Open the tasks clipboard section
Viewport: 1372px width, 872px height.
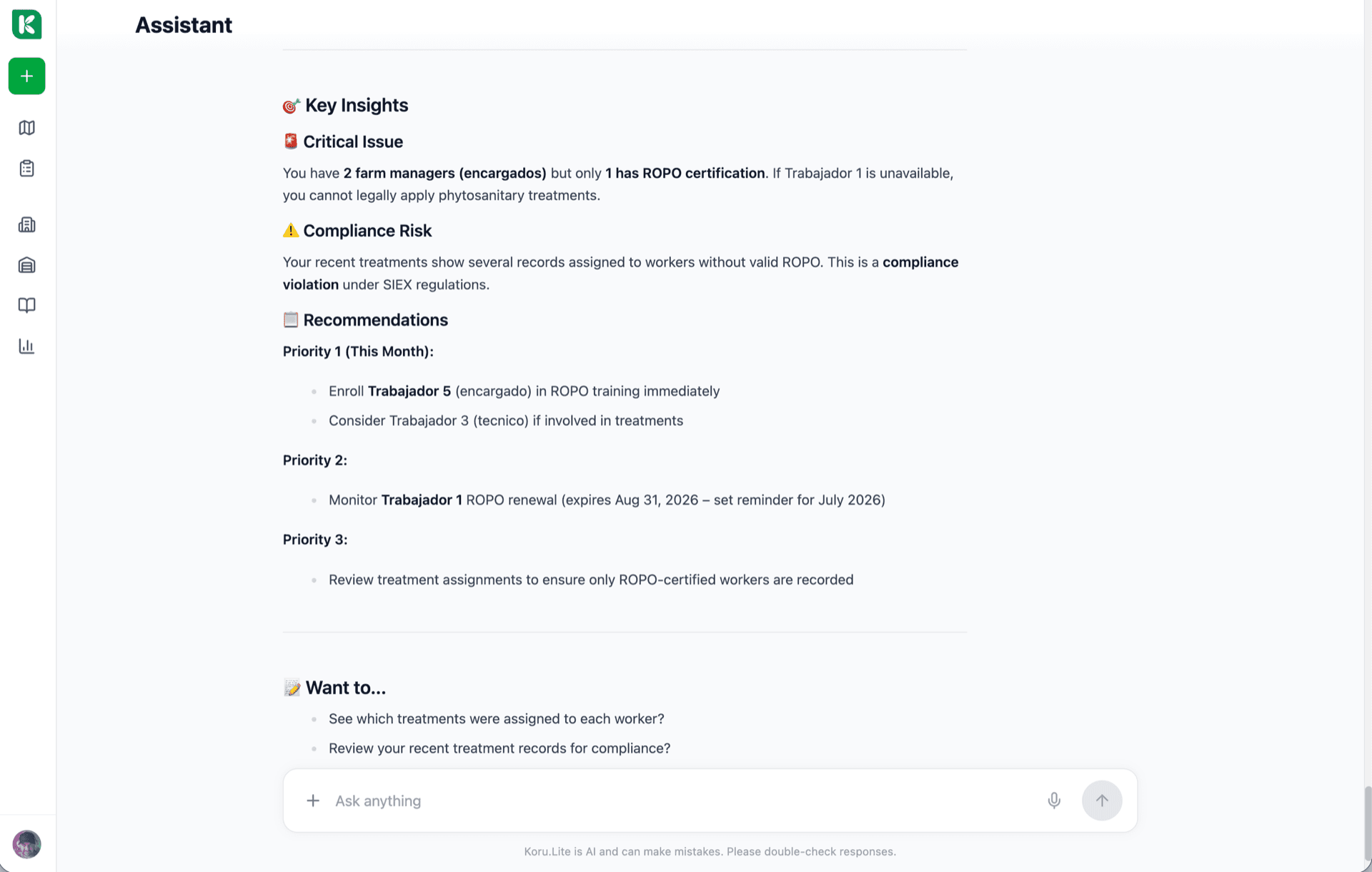click(26, 168)
